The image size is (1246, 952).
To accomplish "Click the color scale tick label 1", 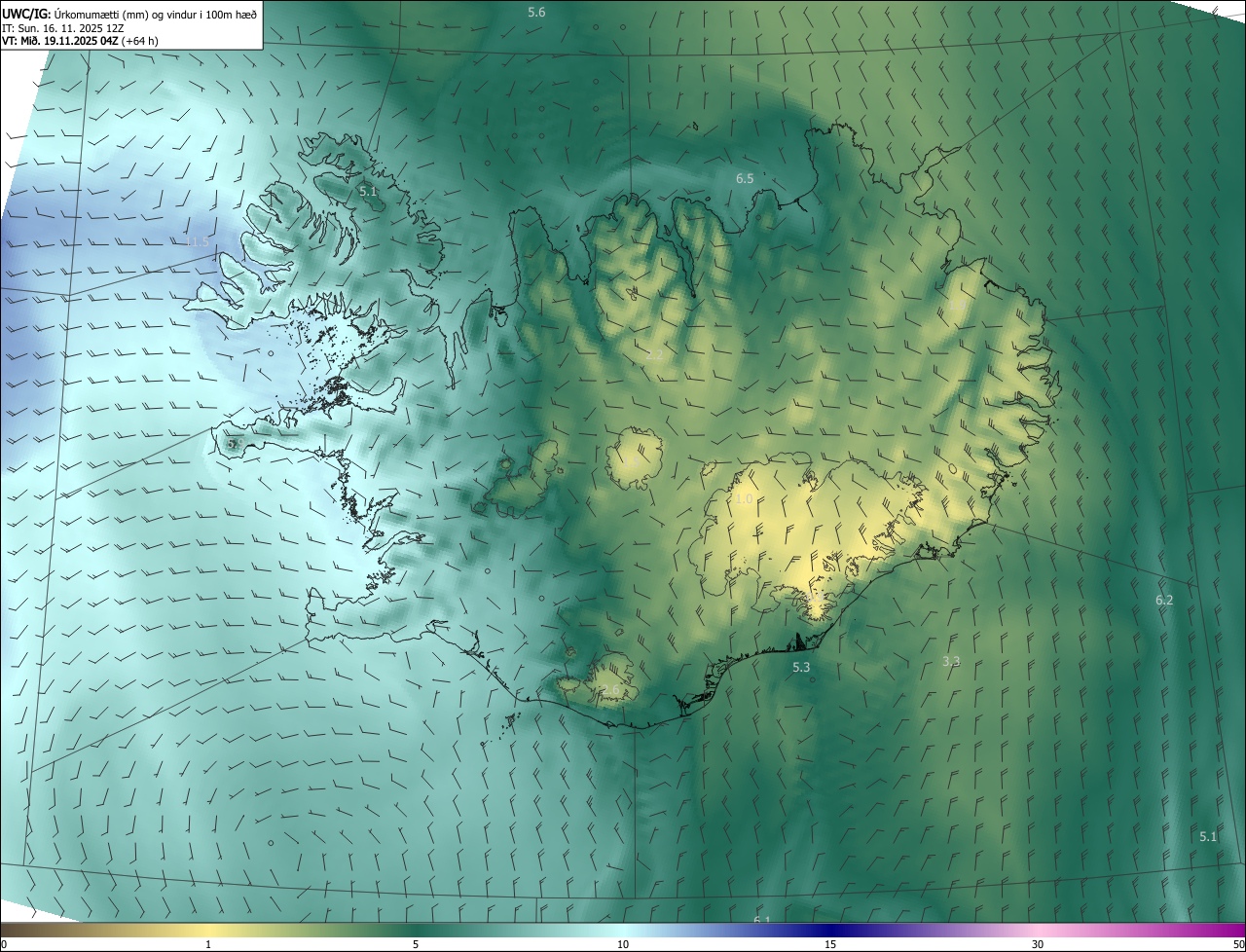I will click(208, 944).
